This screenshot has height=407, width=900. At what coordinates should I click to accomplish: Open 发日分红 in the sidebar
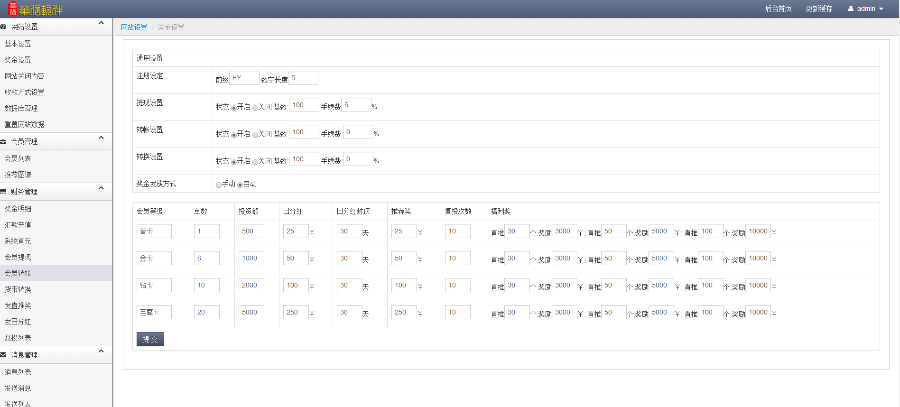[17, 321]
